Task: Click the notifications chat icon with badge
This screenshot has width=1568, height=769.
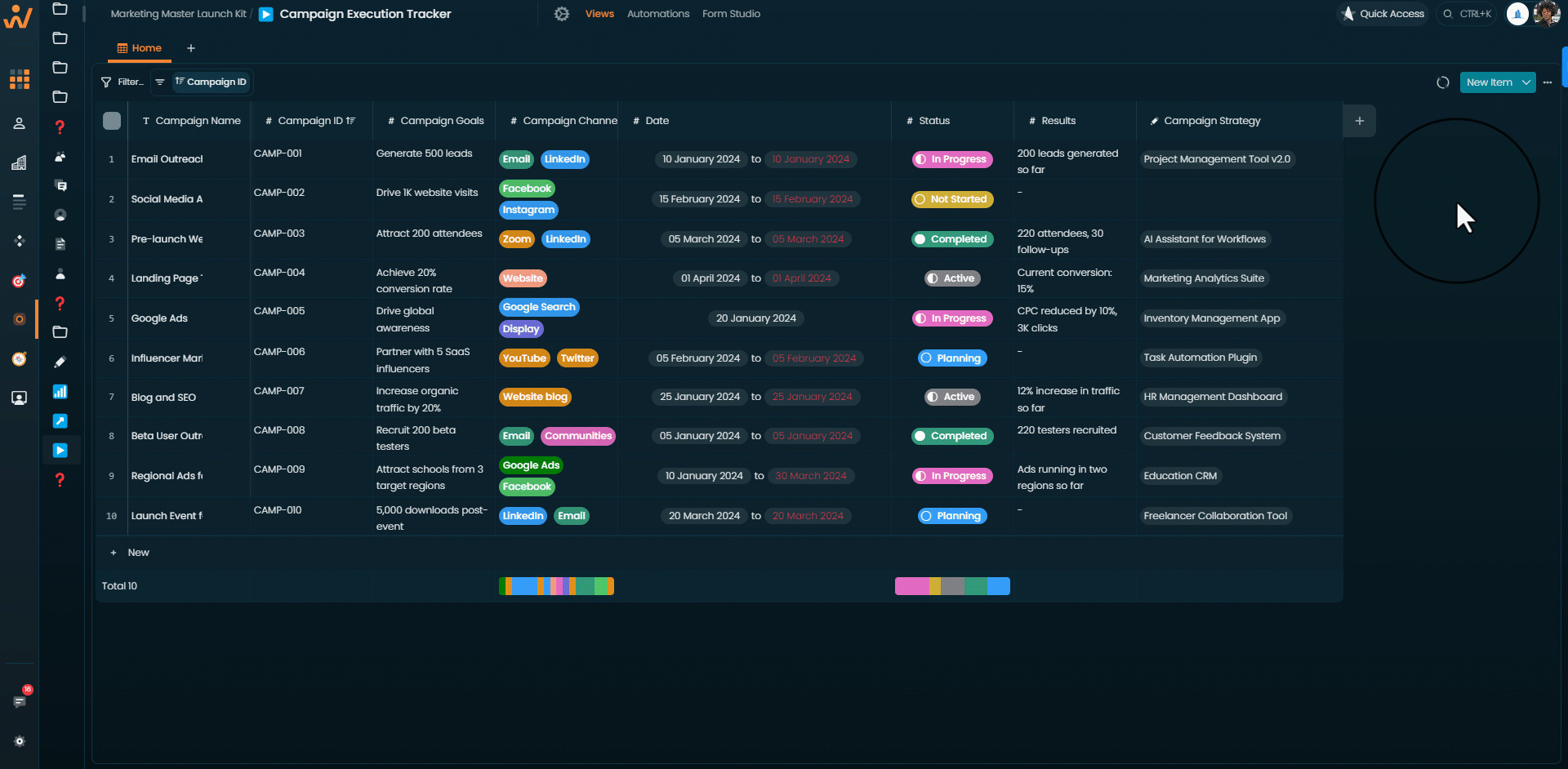Action: [x=20, y=700]
